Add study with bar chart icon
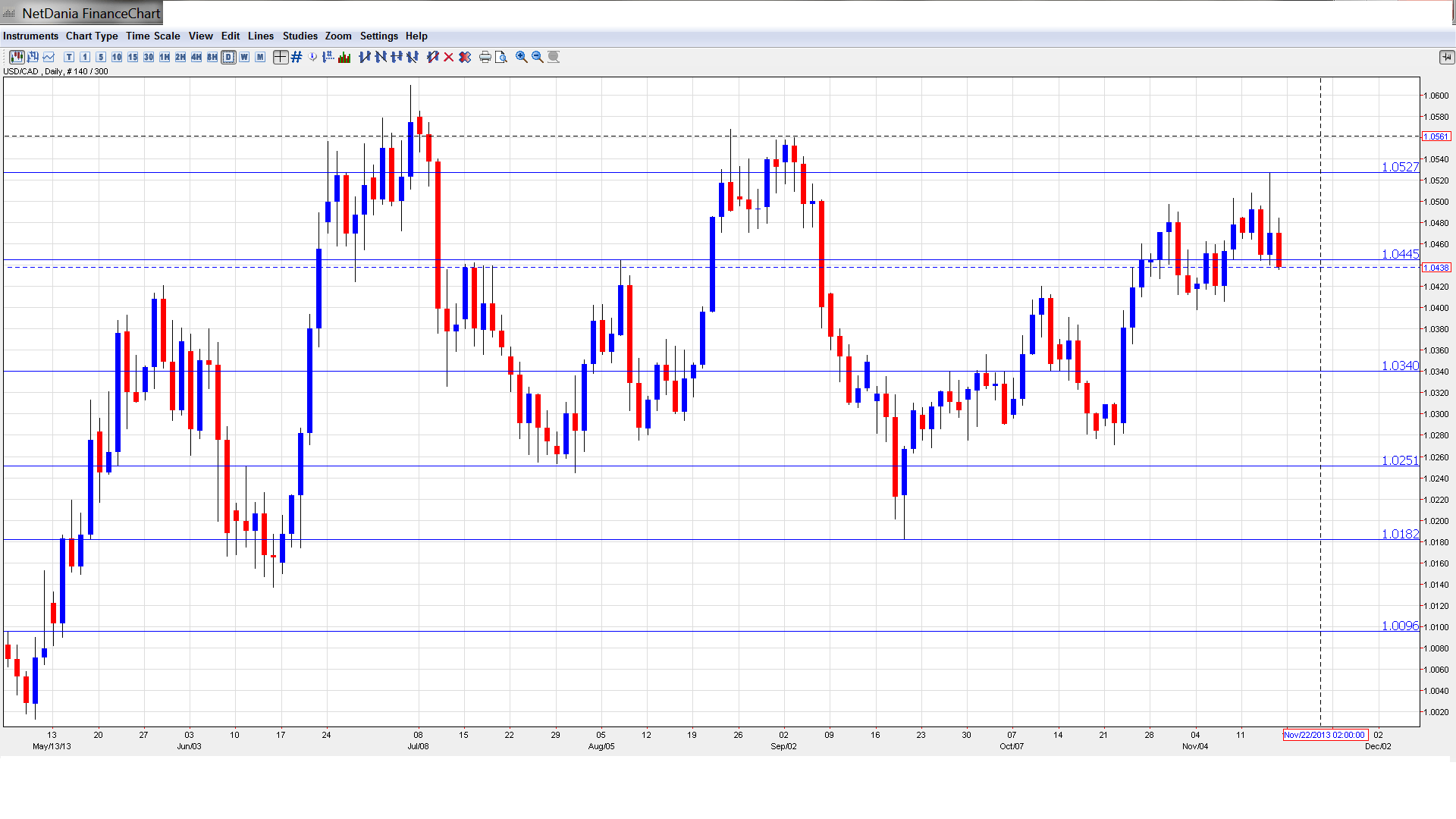Screen dimensions: 1456x819 [344, 57]
